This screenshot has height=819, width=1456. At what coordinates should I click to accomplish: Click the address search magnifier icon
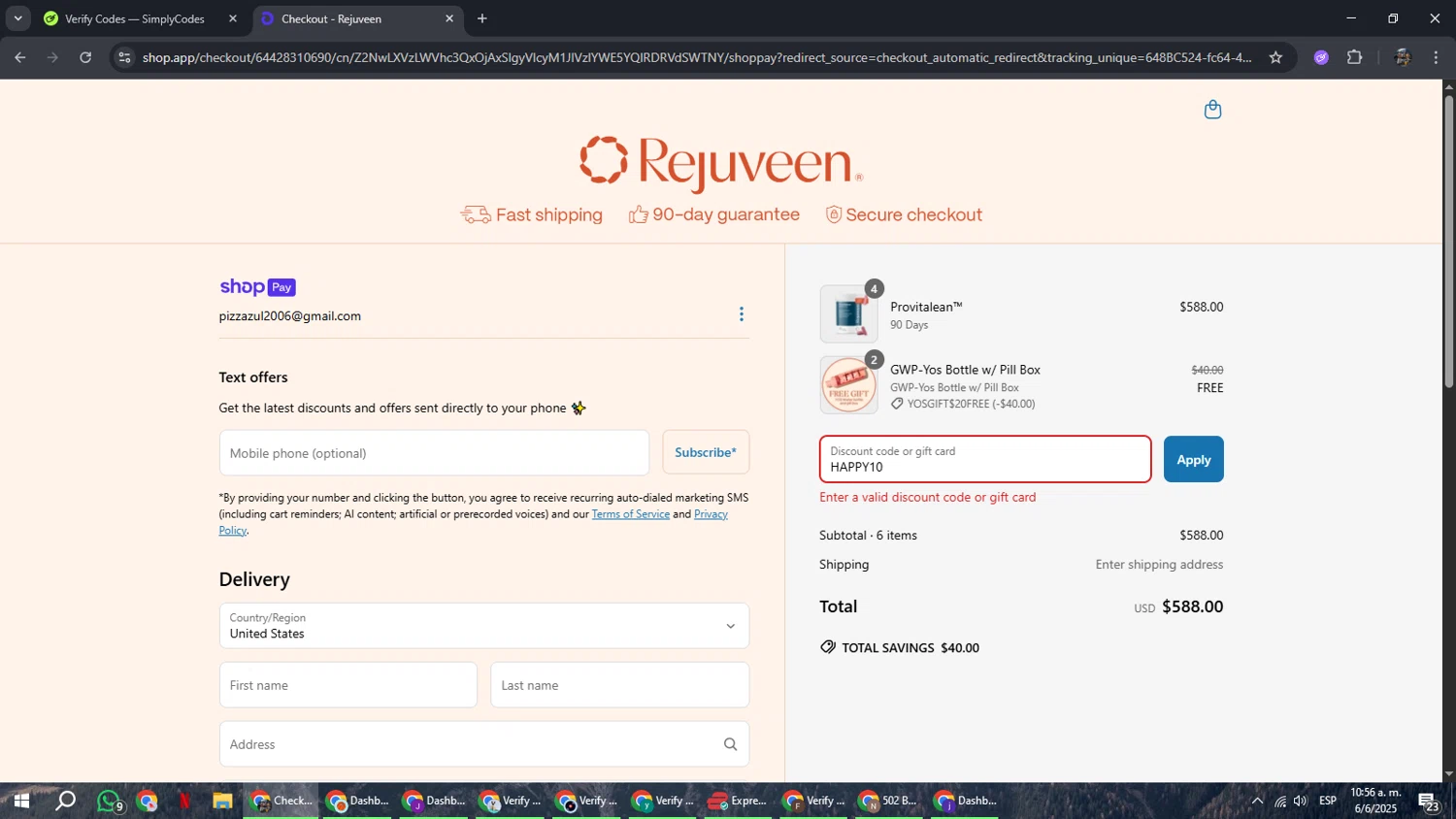point(730,744)
